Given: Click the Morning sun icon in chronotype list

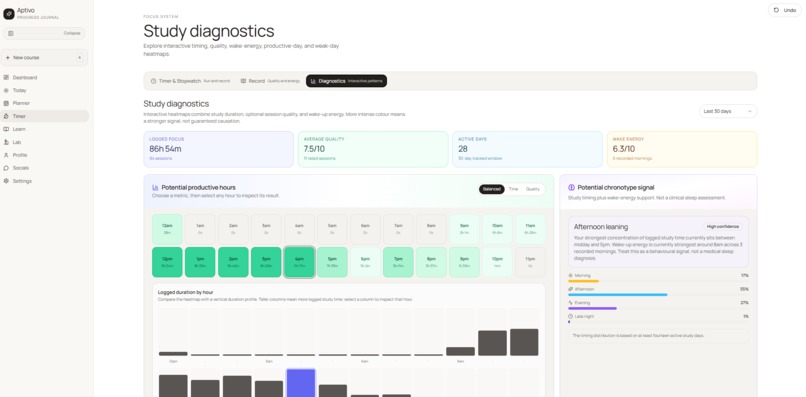Looking at the screenshot, I should tap(570, 276).
